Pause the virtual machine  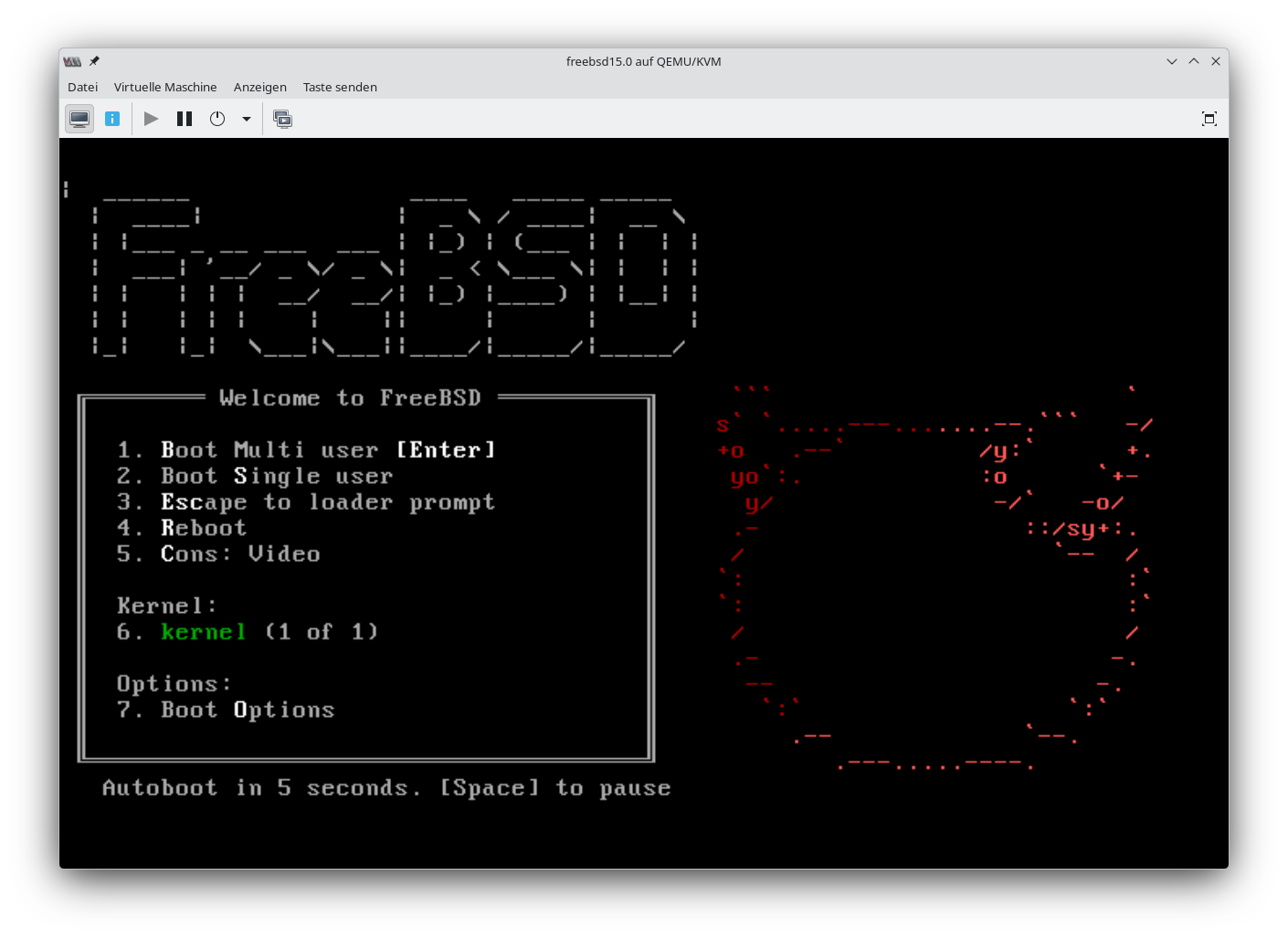pyautogui.click(x=185, y=119)
